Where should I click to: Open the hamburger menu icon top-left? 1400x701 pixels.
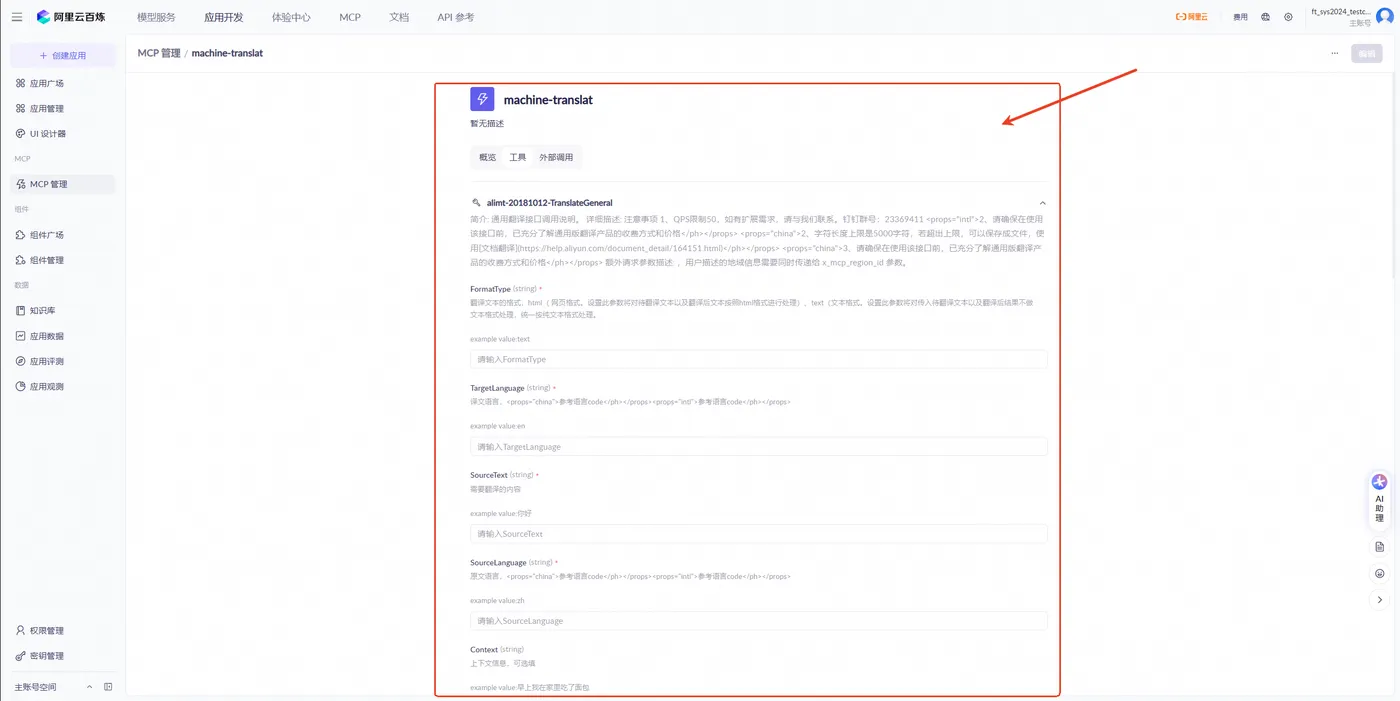pyautogui.click(x=17, y=17)
